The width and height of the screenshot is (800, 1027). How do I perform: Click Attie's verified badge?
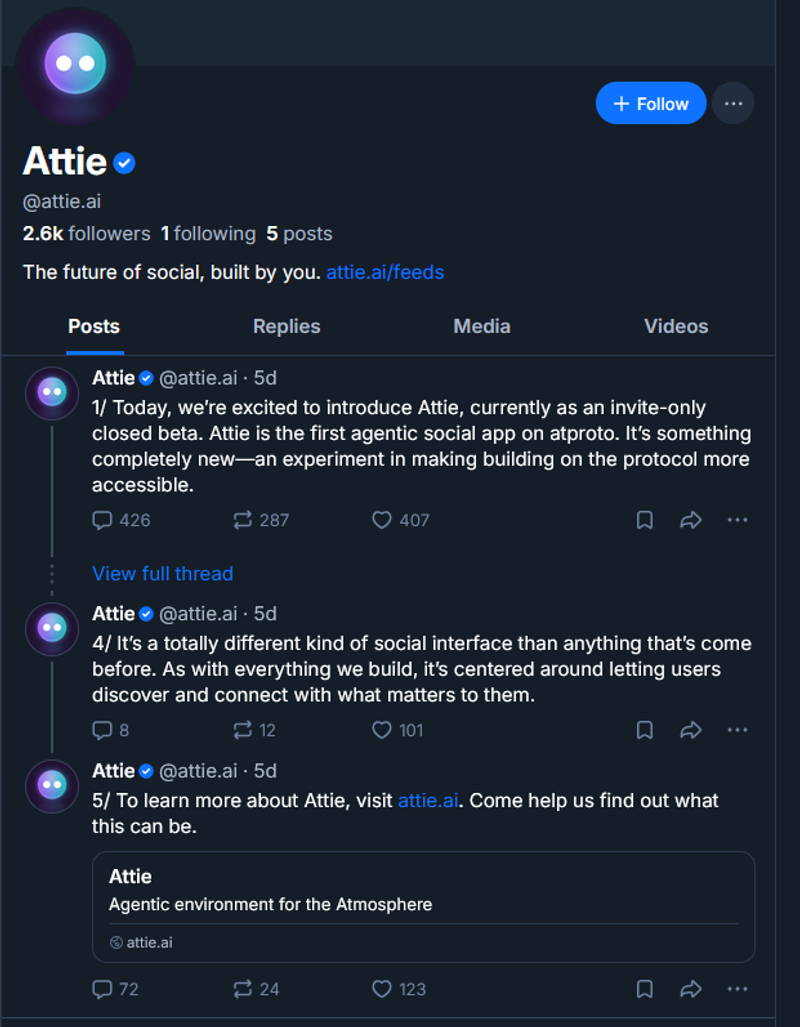[123, 162]
